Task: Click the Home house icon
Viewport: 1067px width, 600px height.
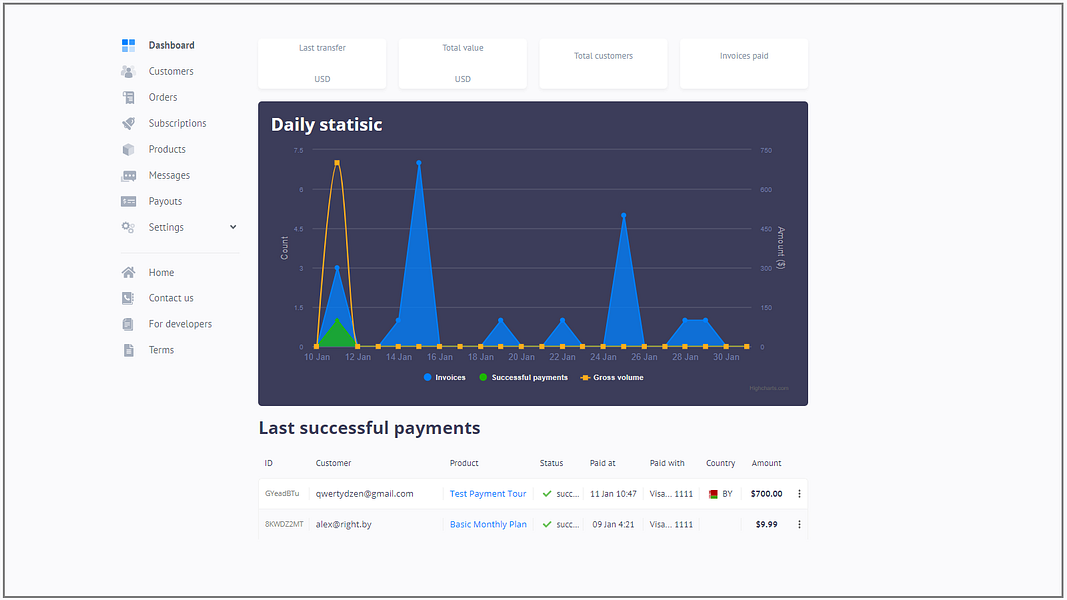Action: tap(128, 271)
